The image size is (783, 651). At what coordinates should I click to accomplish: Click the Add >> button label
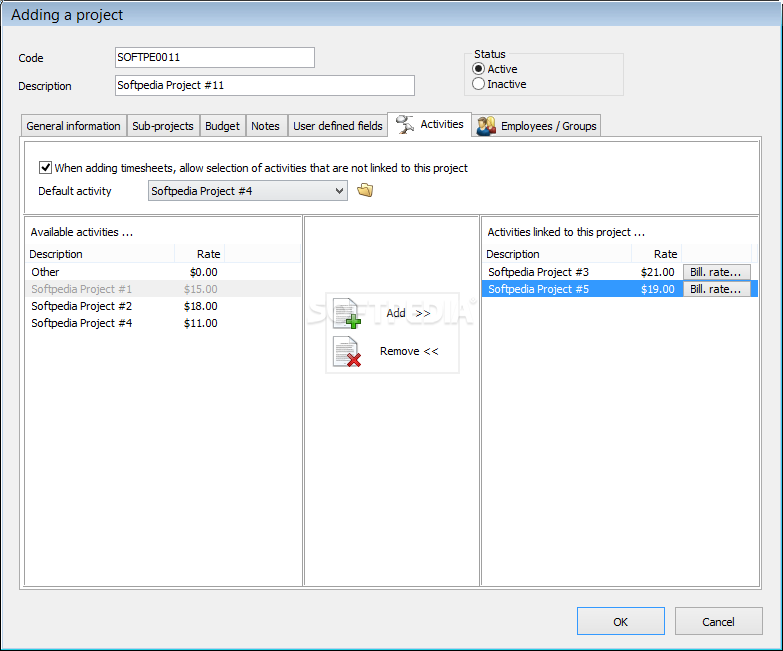pos(408,313)
